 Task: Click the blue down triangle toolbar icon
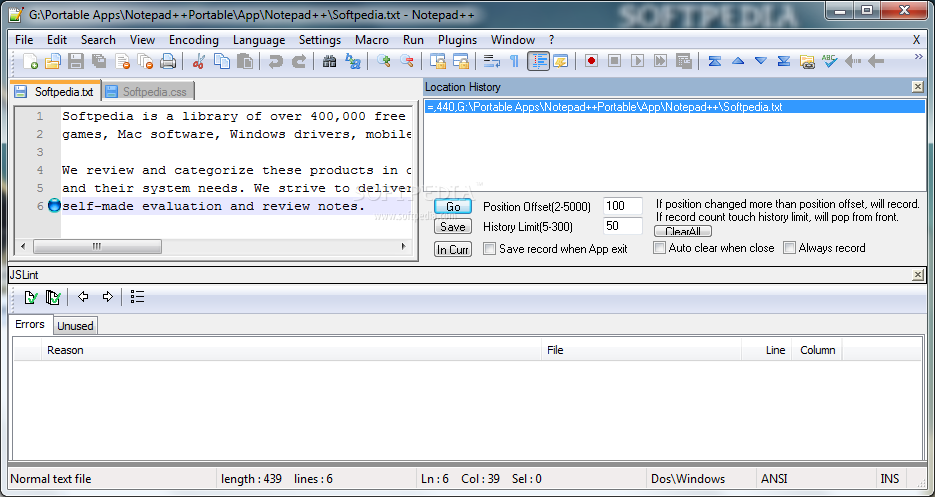click(x=760, y=61)
